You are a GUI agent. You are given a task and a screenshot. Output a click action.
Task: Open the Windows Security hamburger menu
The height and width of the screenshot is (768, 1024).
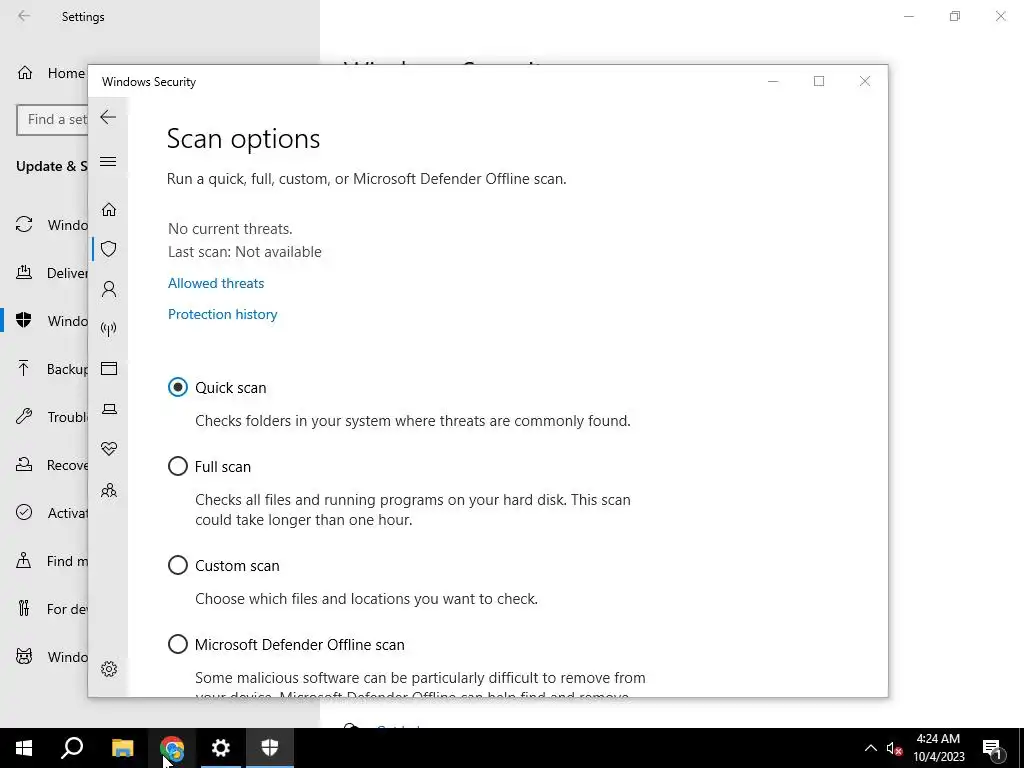108,161
